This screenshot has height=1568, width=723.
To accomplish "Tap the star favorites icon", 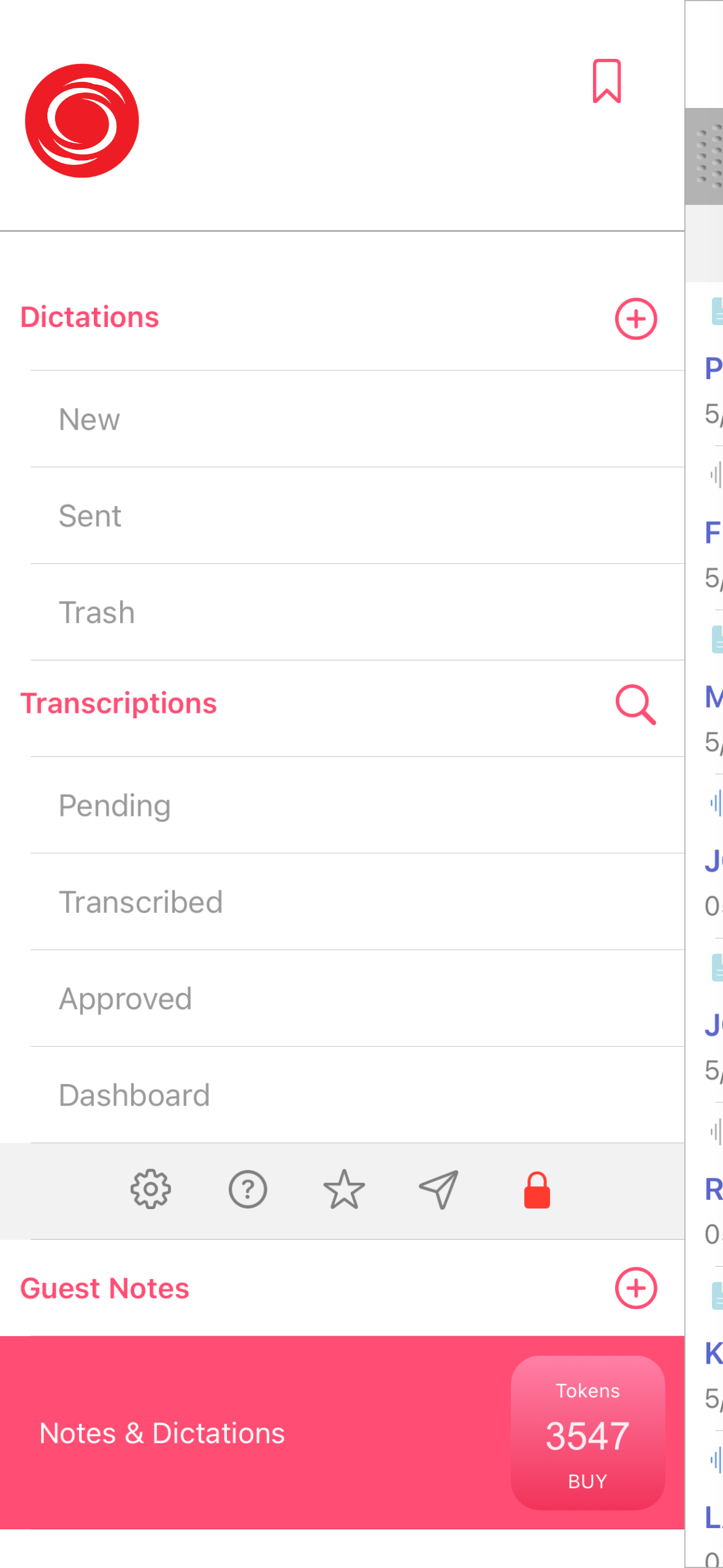I will [x=344, y=1189].
